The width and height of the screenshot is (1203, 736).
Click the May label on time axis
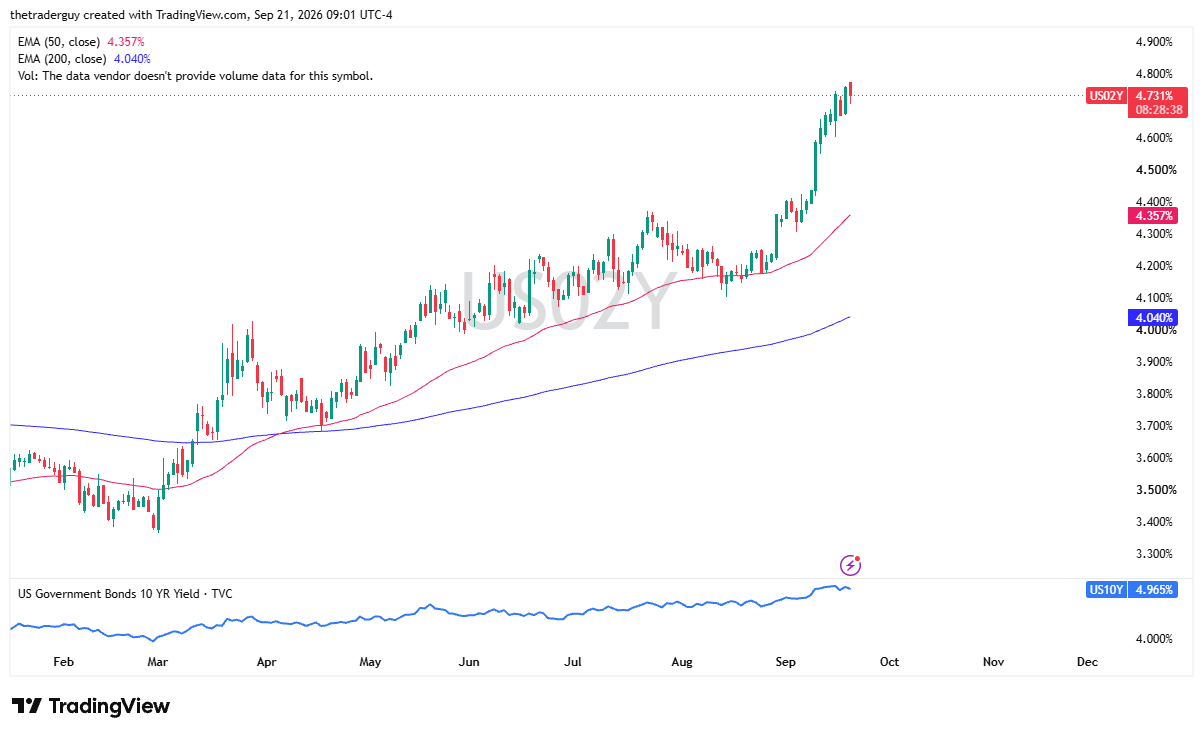click(370, 662)
